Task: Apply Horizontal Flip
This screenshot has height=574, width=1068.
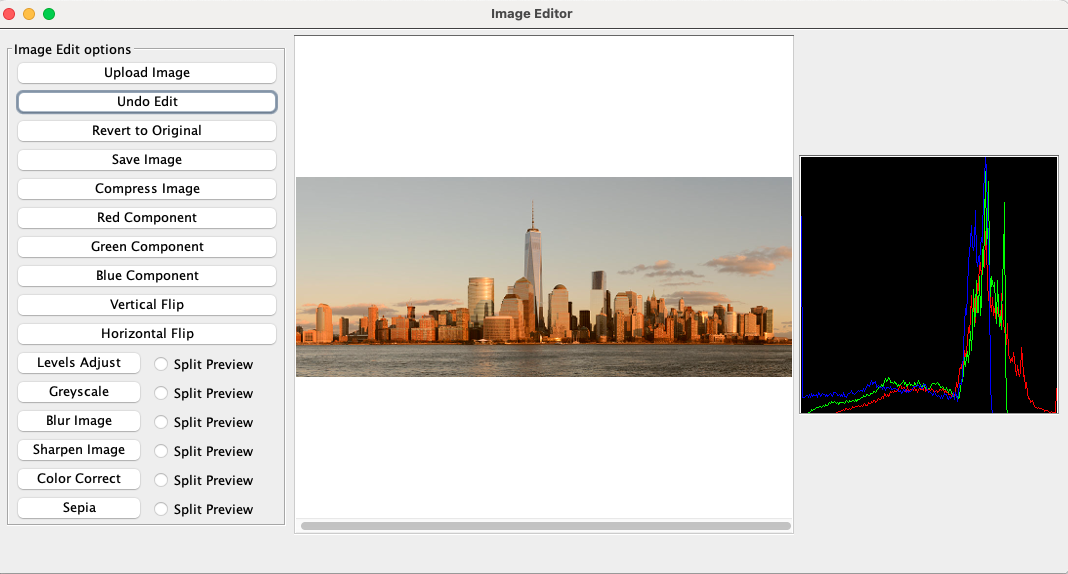Action: (146, 334)
